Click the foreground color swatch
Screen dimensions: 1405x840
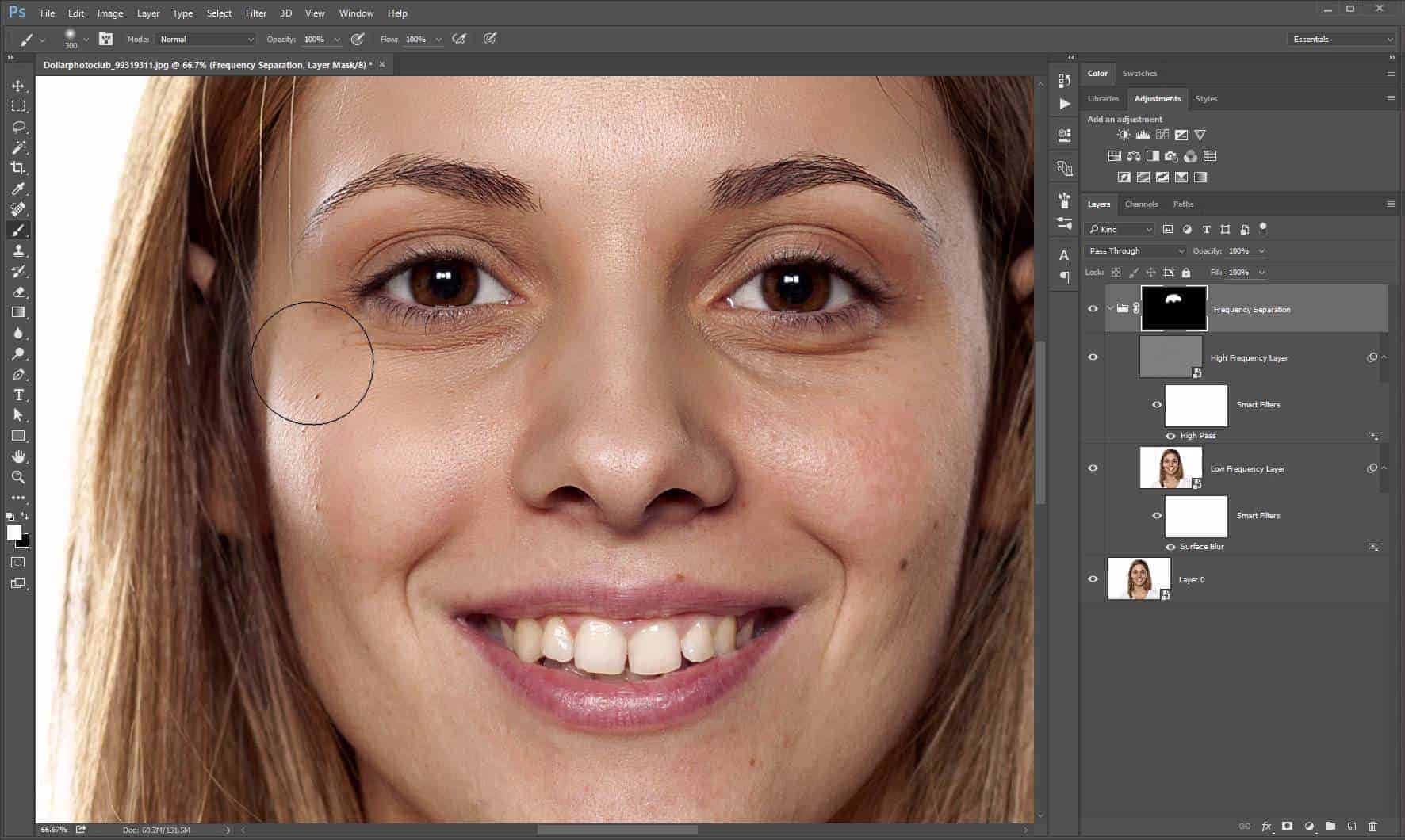[13, 533]
